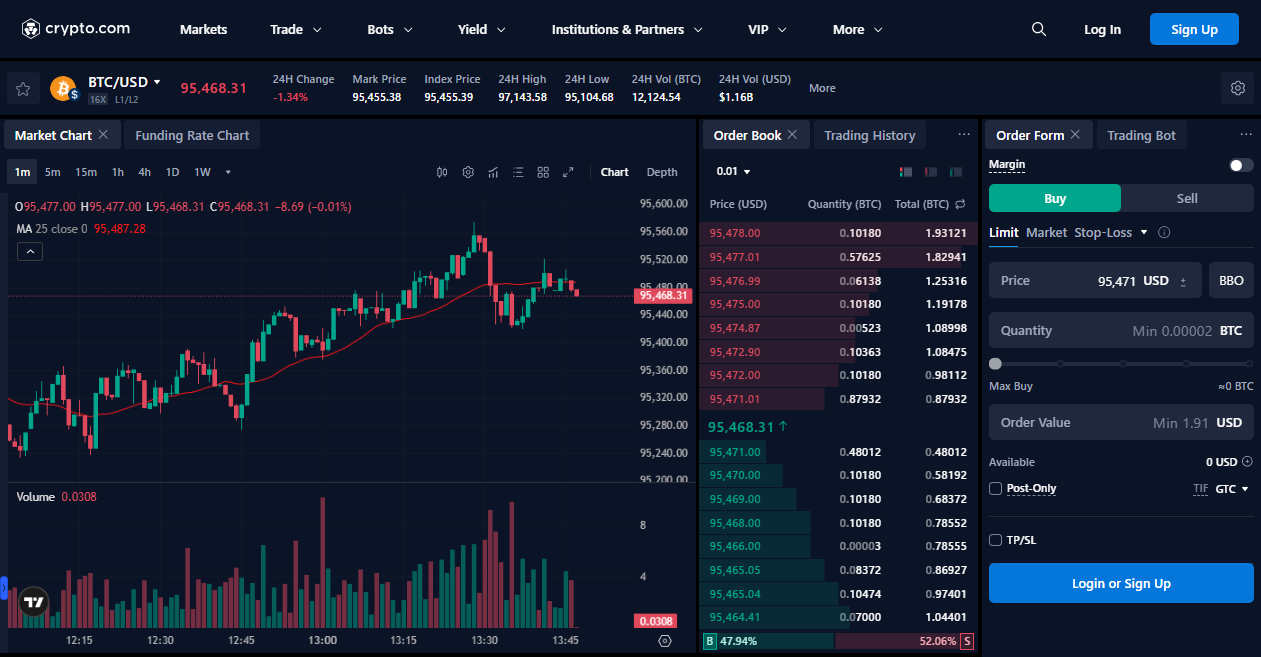Toggle Margin trading switch on
1261x657 pixels.
pos(1241,165)
